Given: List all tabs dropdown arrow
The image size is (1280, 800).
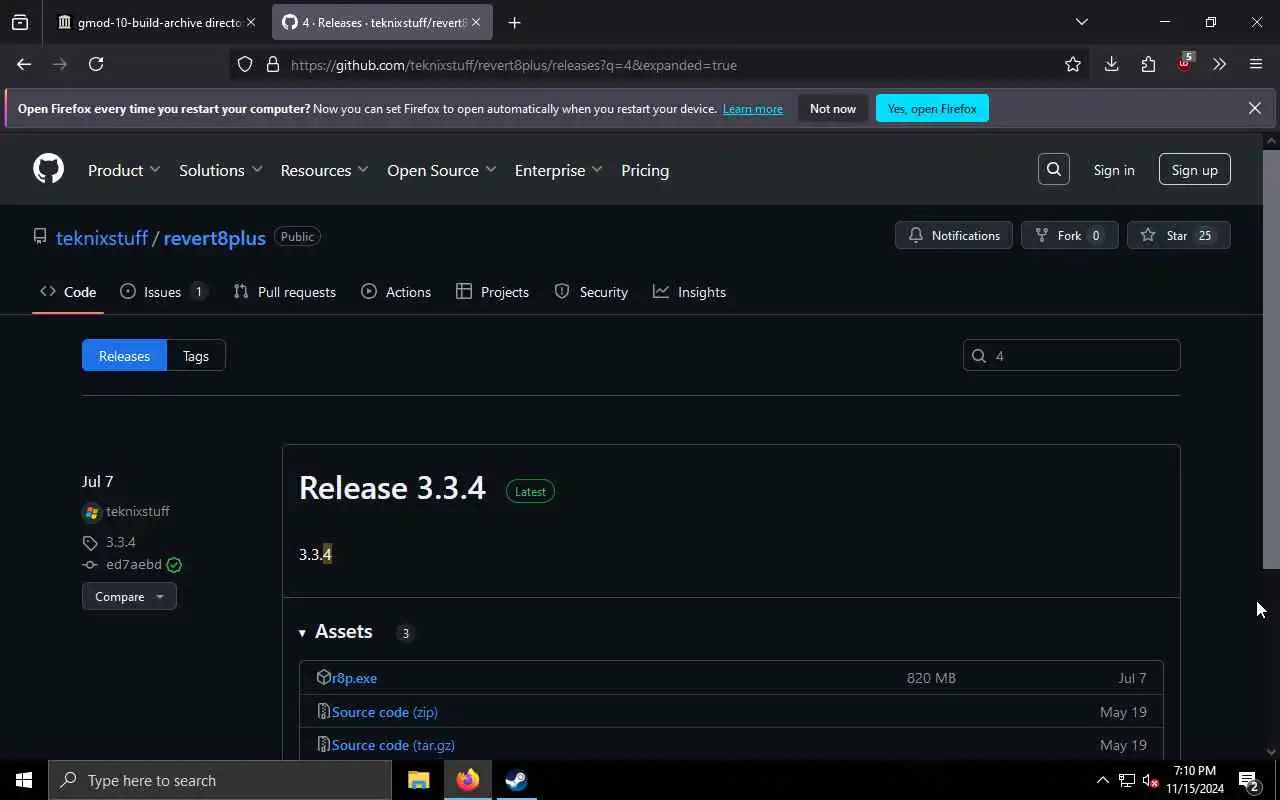Looking at the screenshot, I should tap(1081, 22).
